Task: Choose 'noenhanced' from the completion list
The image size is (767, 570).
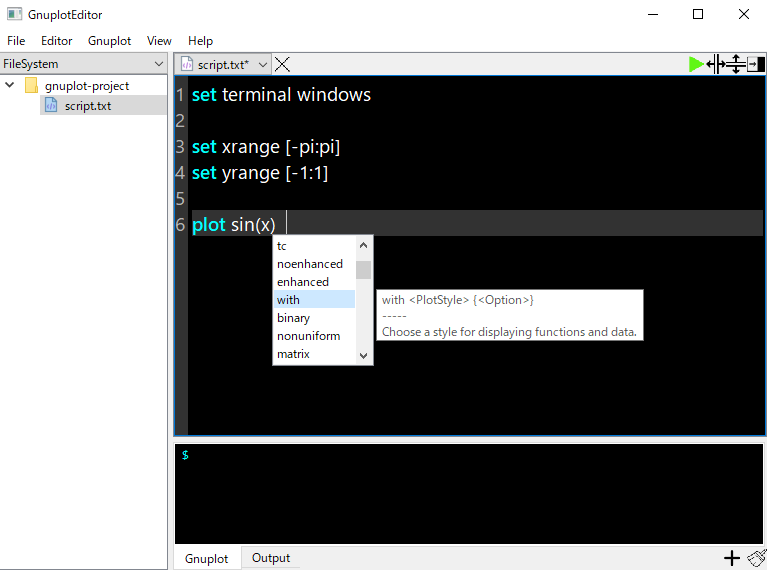Action: (x=314, y=264)
